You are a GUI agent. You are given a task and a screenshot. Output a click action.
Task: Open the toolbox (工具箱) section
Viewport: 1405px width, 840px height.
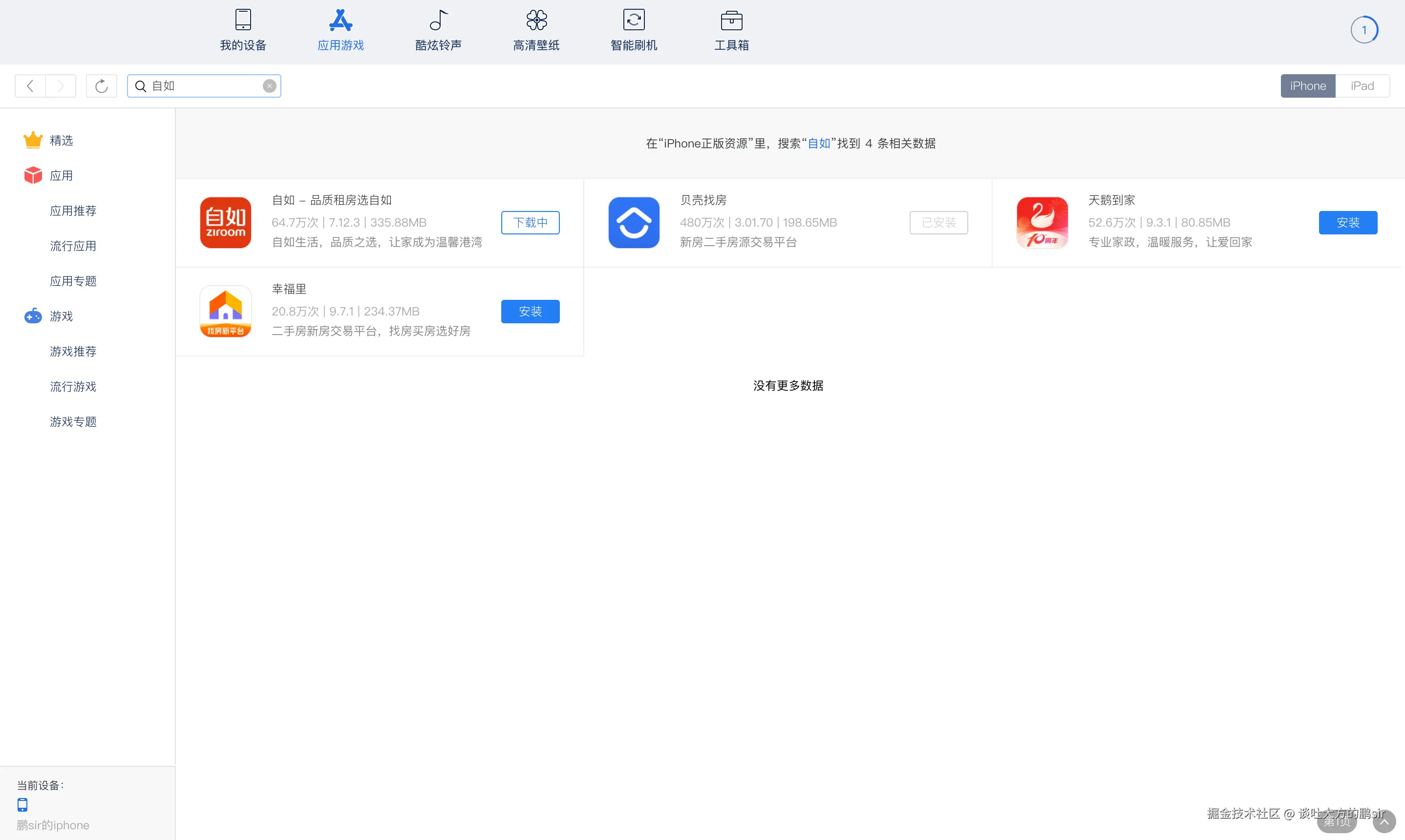click(x=731, y=30)
